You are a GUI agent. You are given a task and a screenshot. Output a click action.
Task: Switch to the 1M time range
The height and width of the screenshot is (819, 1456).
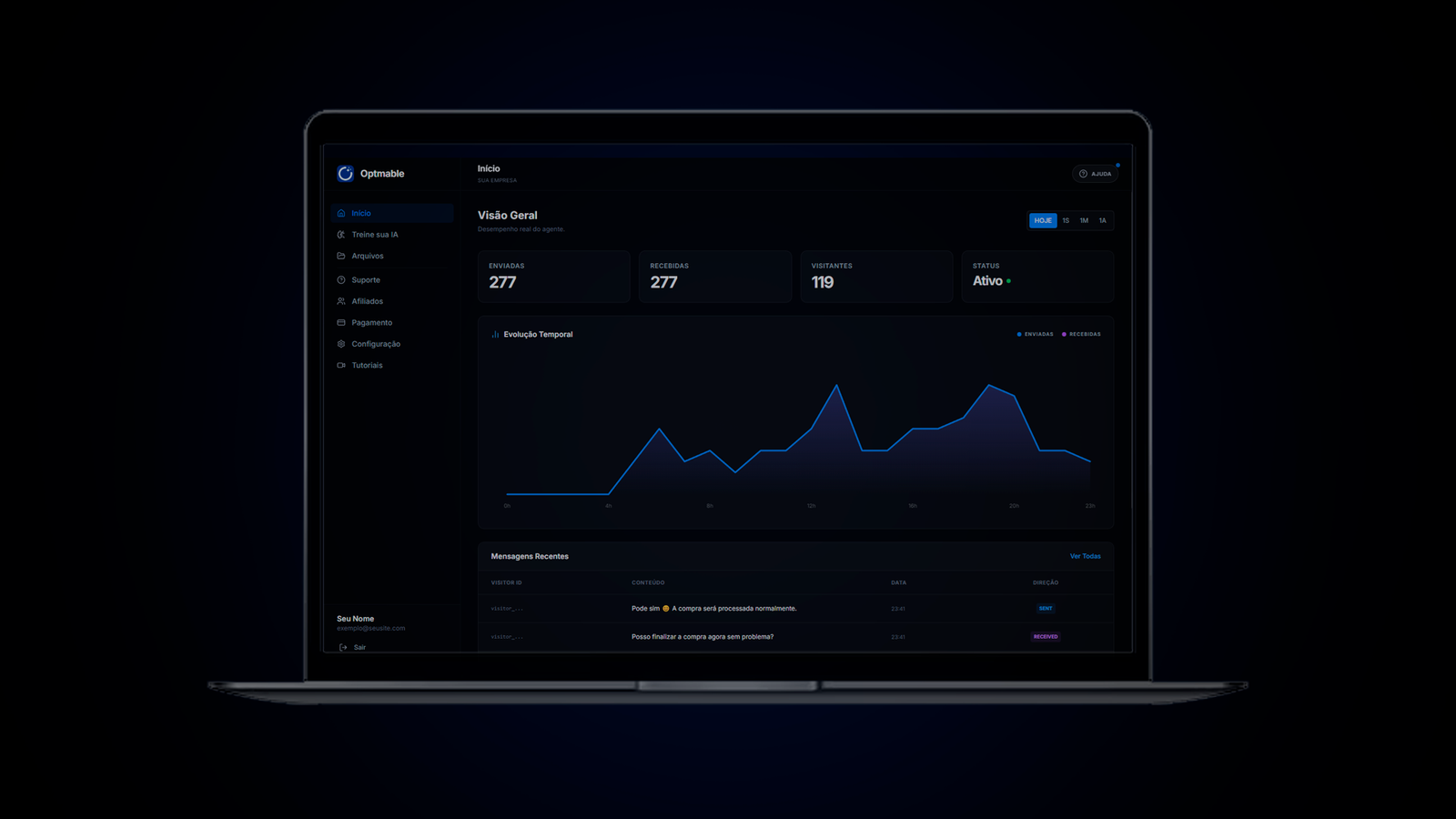1083,220
